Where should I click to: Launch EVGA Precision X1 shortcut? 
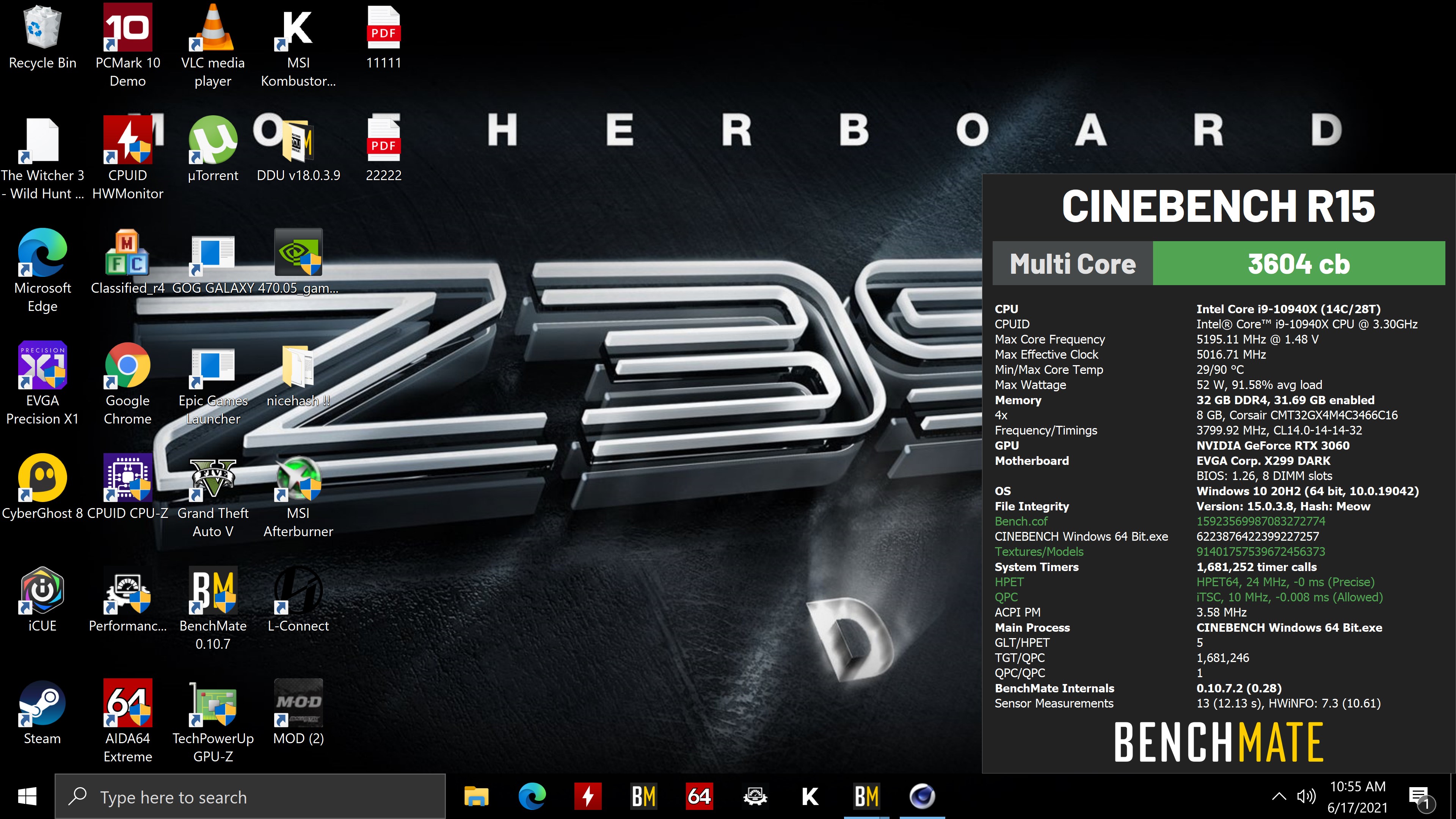[42, 383]
